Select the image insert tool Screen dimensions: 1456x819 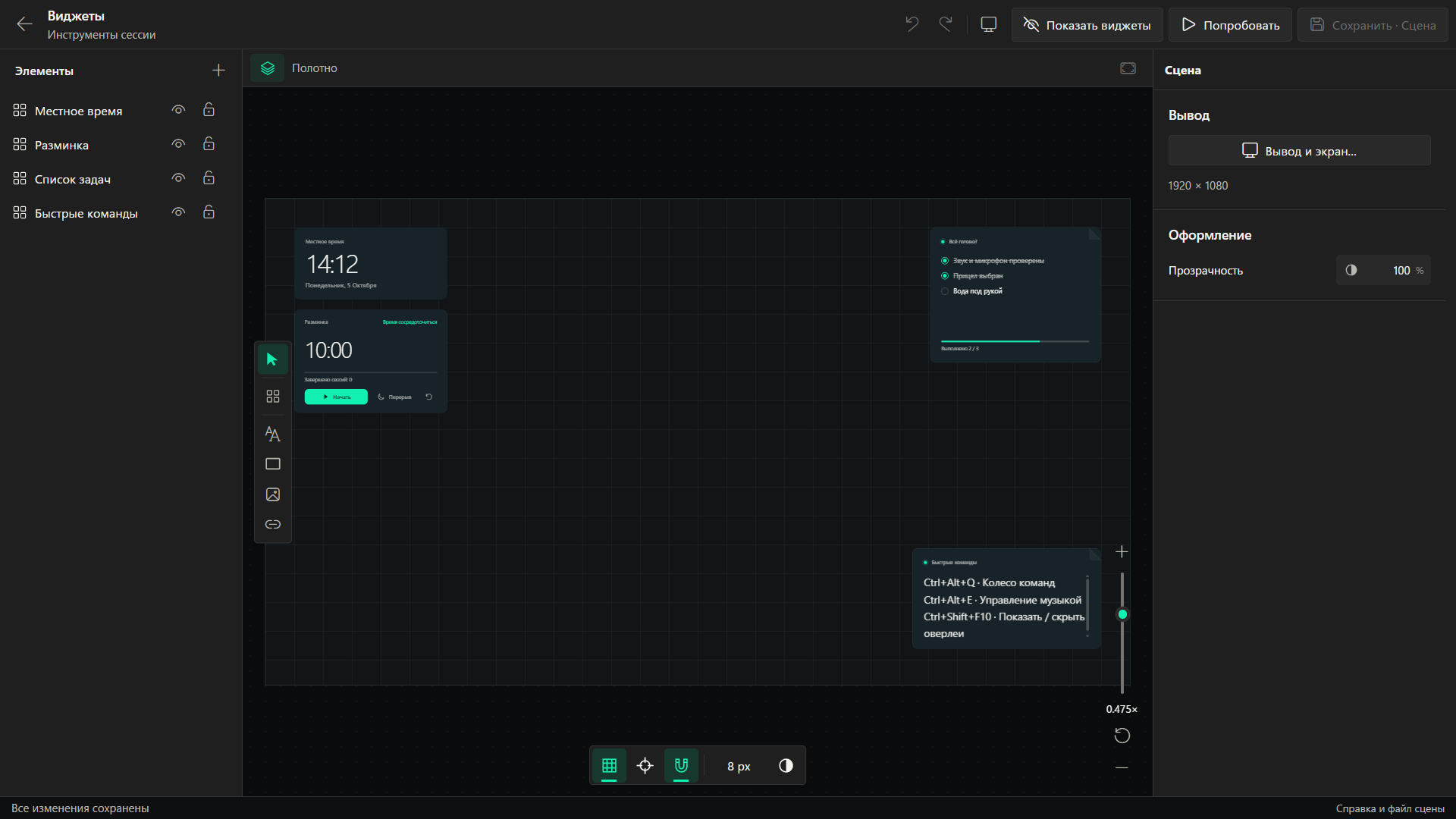coord(272,494)
